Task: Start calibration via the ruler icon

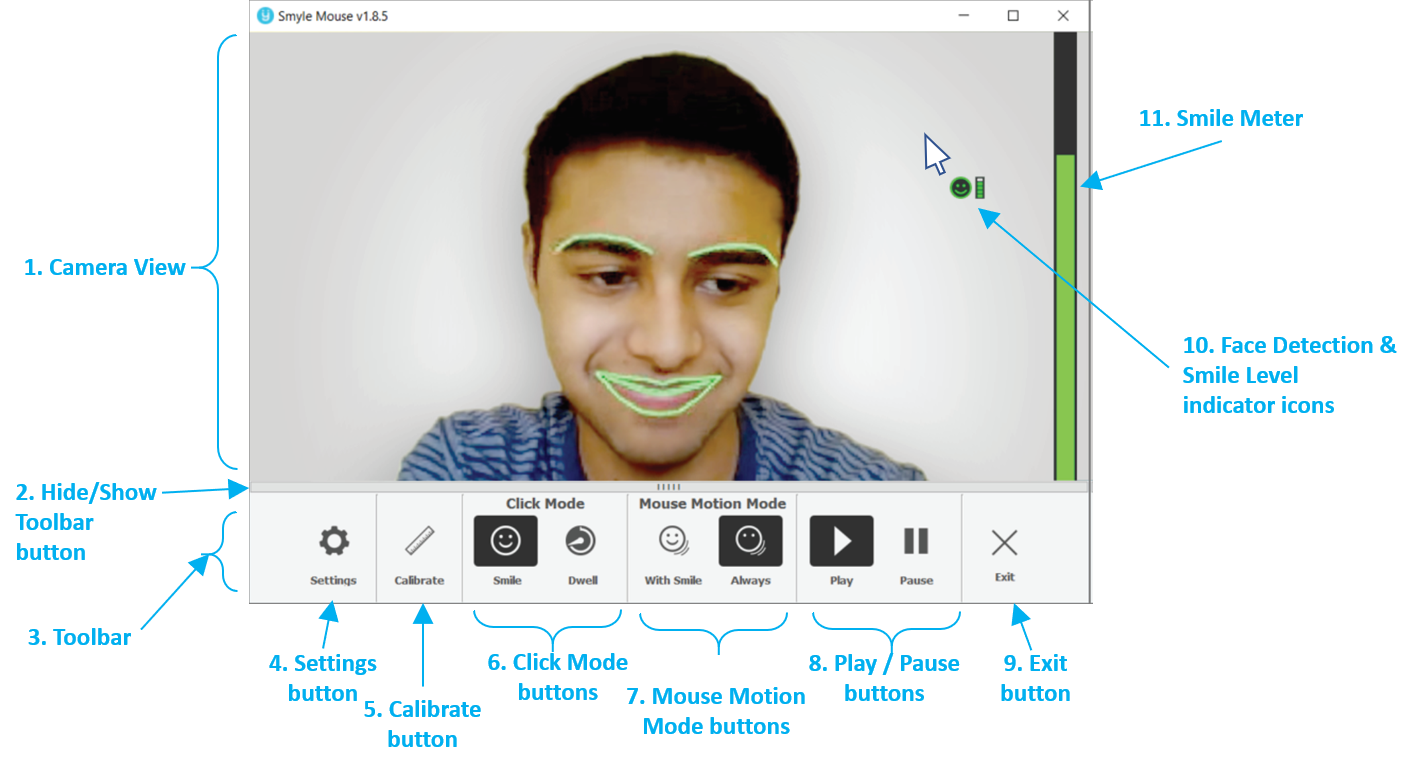Action: coord(419,540)
